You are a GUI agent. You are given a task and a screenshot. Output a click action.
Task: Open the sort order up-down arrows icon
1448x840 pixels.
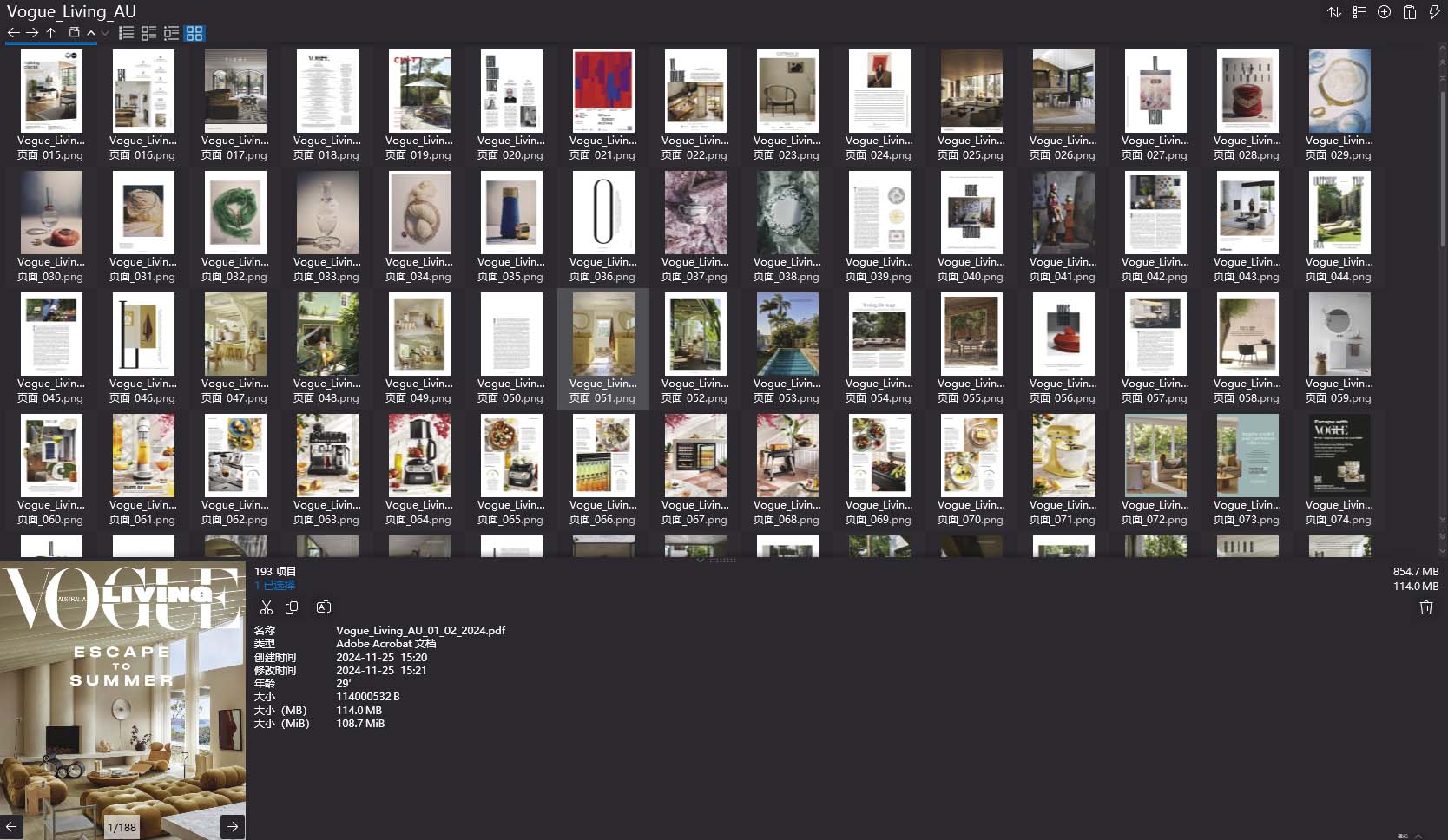[x=1334, y=12]
